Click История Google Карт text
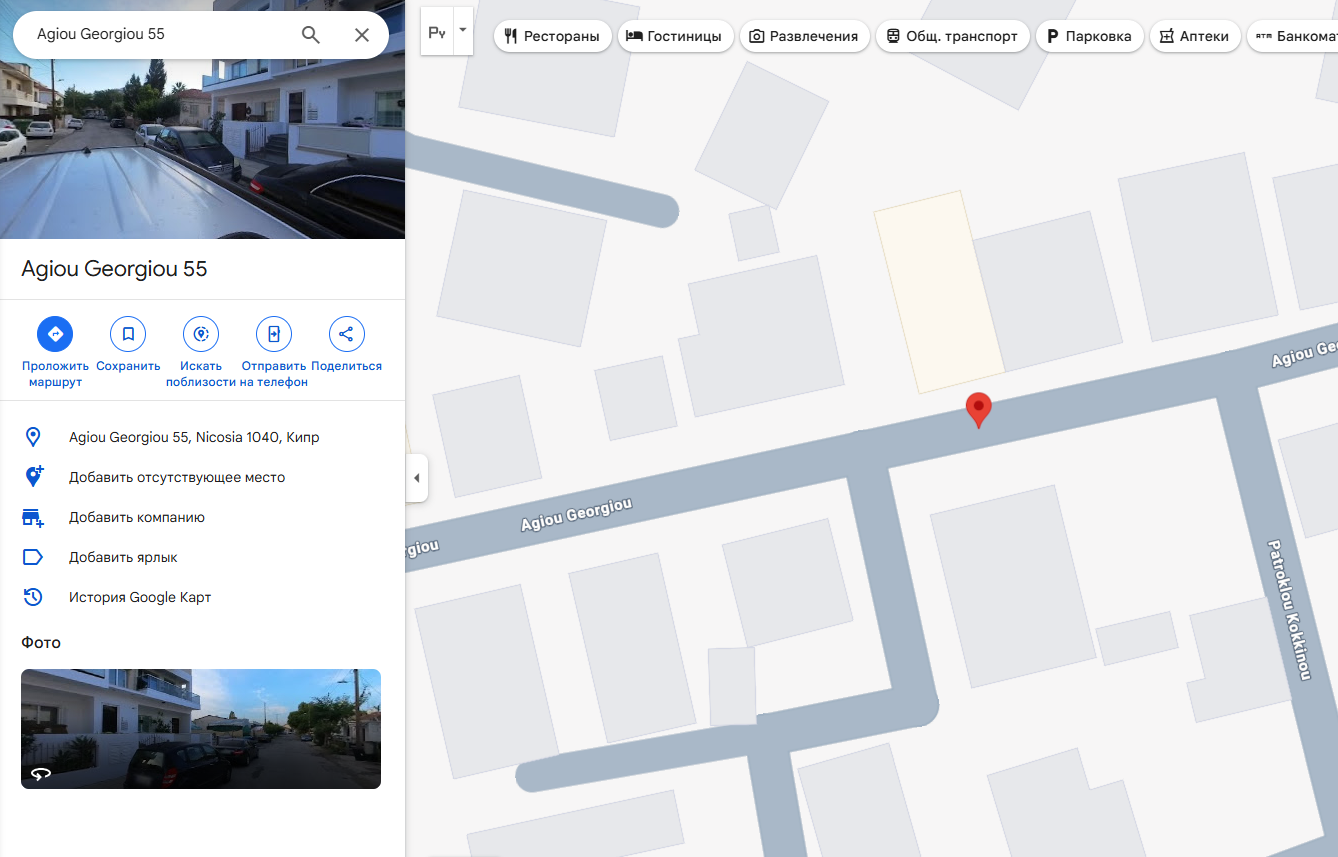 point(140,597)
